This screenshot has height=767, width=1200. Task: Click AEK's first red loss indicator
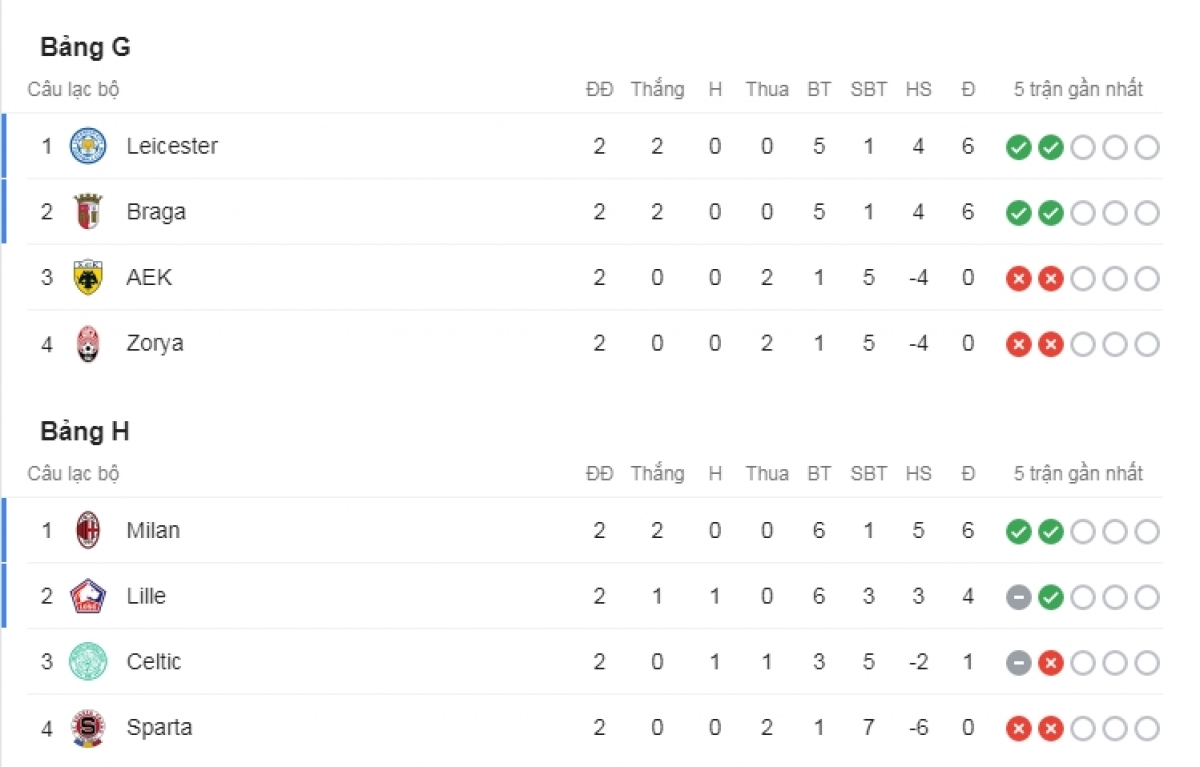pos(1018,279)
